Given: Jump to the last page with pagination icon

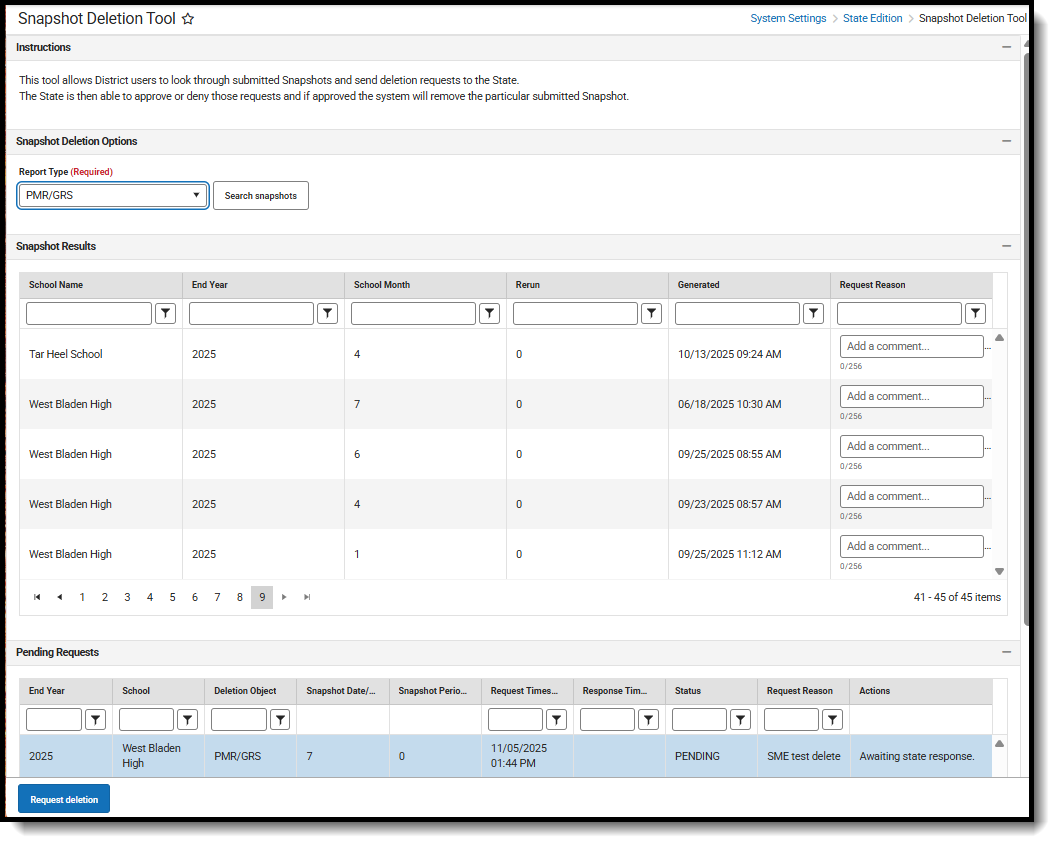Looking at the screenshot, I should click(306, 597).
